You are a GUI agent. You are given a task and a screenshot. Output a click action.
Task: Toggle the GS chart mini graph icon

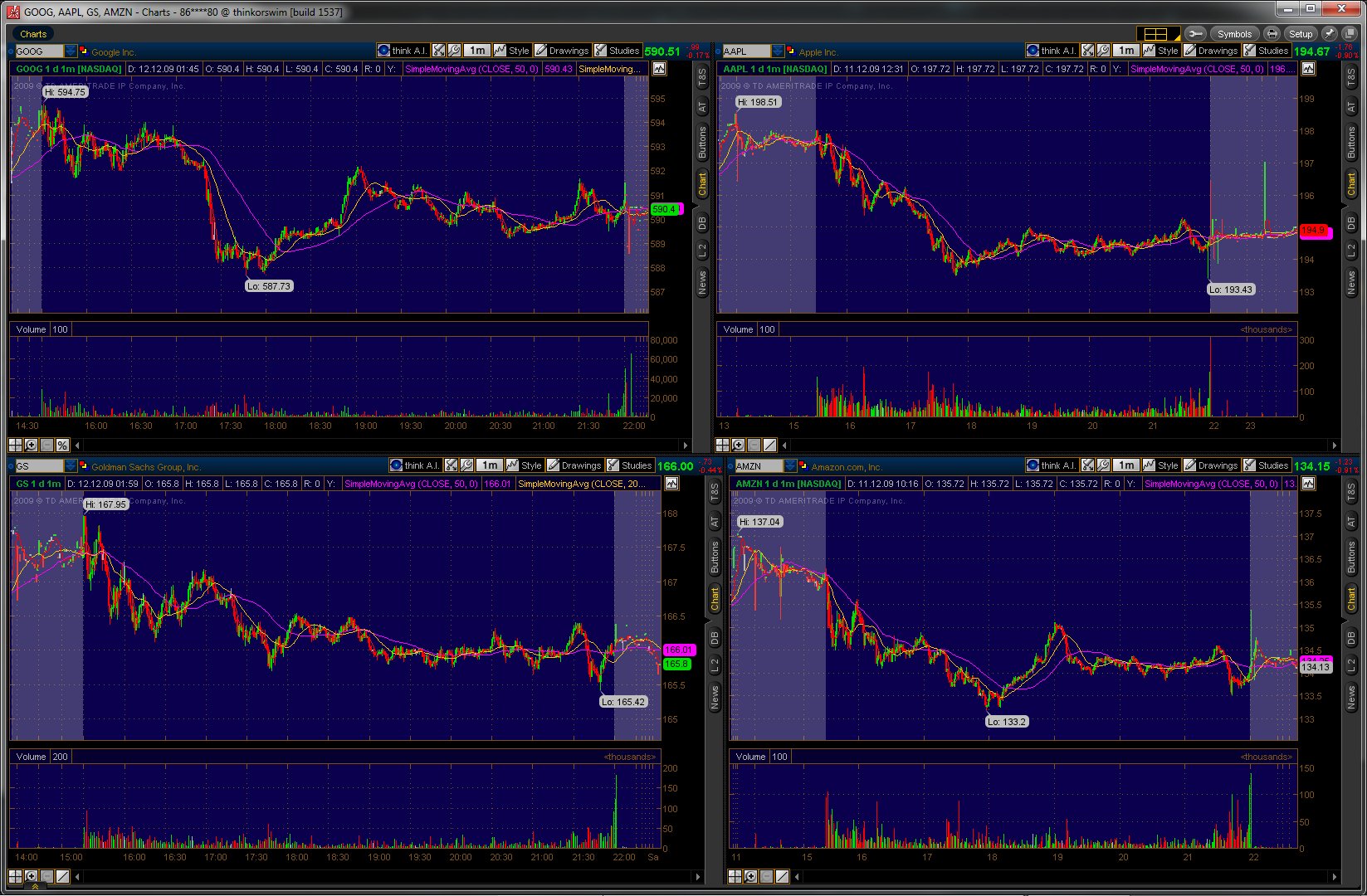671,484
